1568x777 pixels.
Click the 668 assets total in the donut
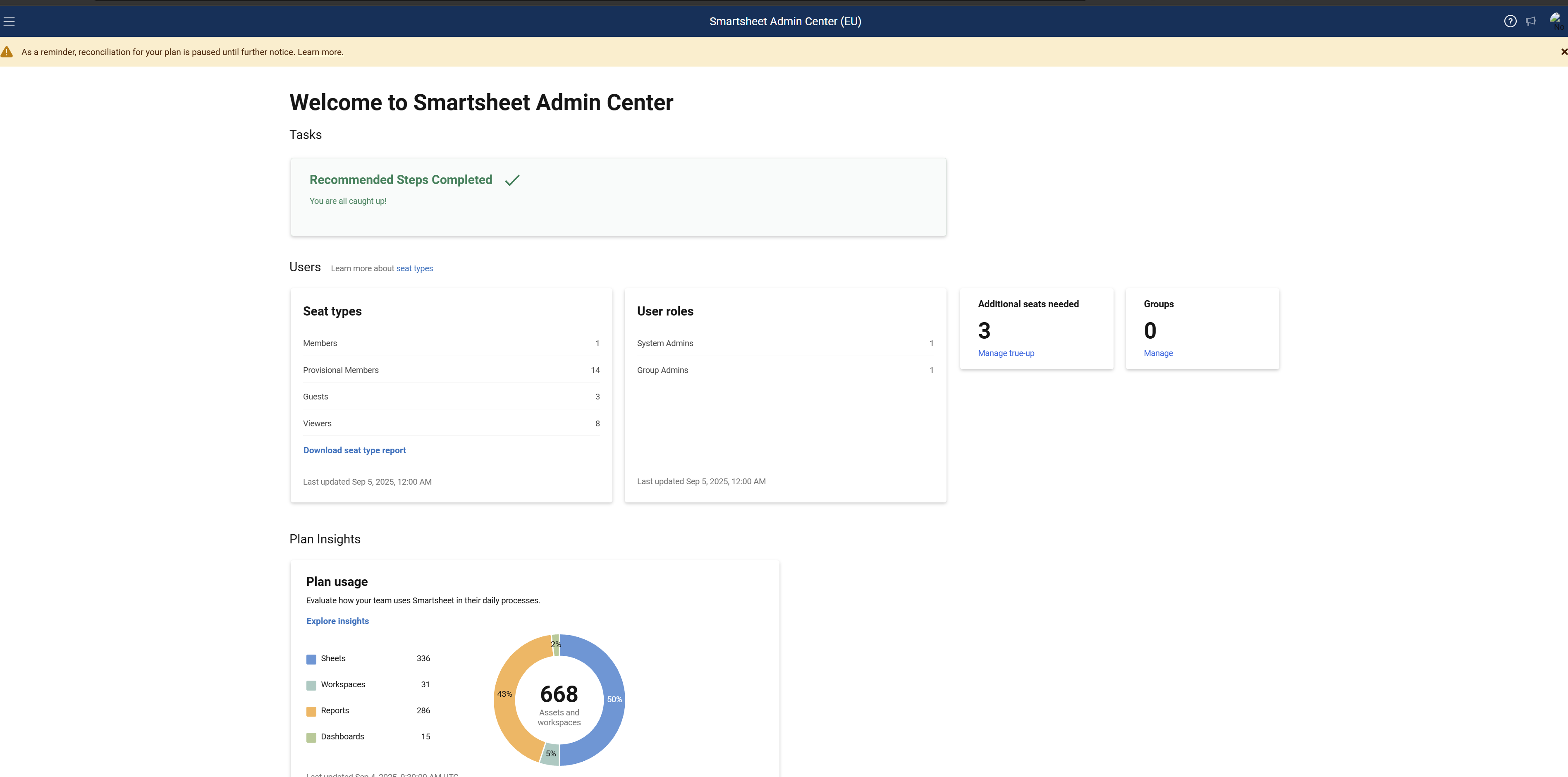[559, 694]
